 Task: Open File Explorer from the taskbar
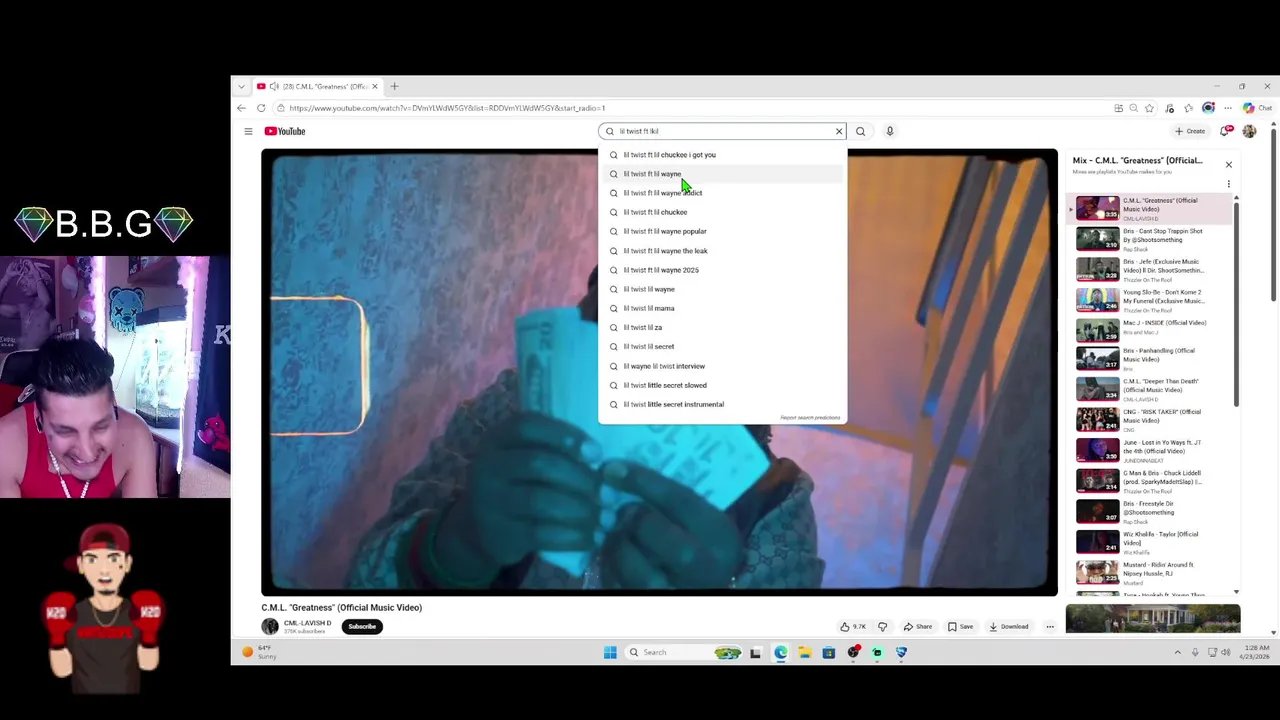804,652
